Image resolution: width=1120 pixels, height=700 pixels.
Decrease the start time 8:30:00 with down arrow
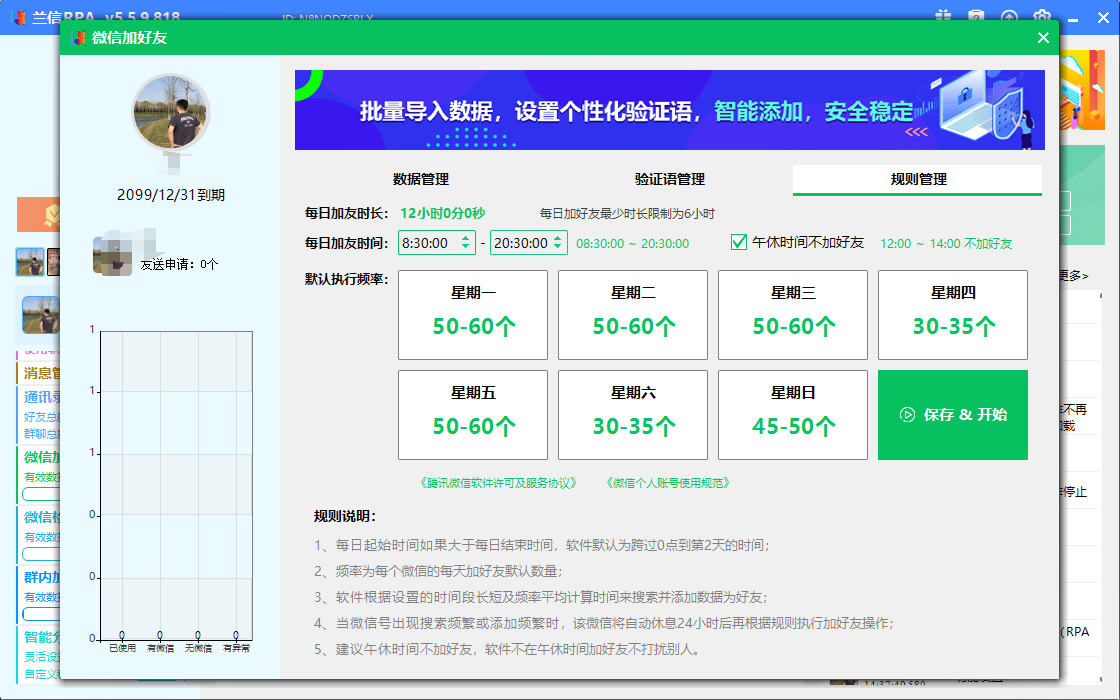point(466,247)
